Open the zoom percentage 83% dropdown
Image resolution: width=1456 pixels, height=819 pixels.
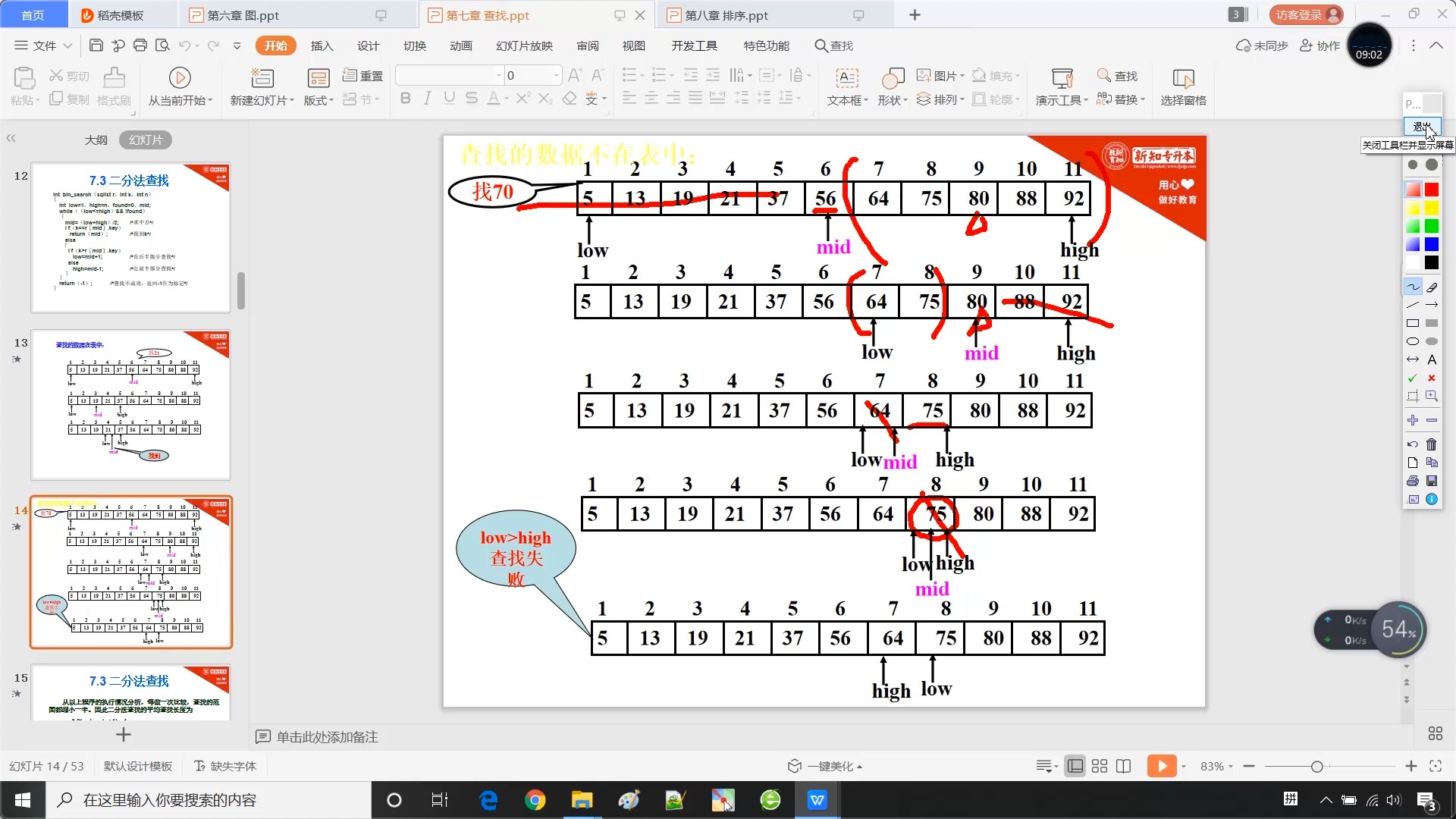pos(1216,766)
